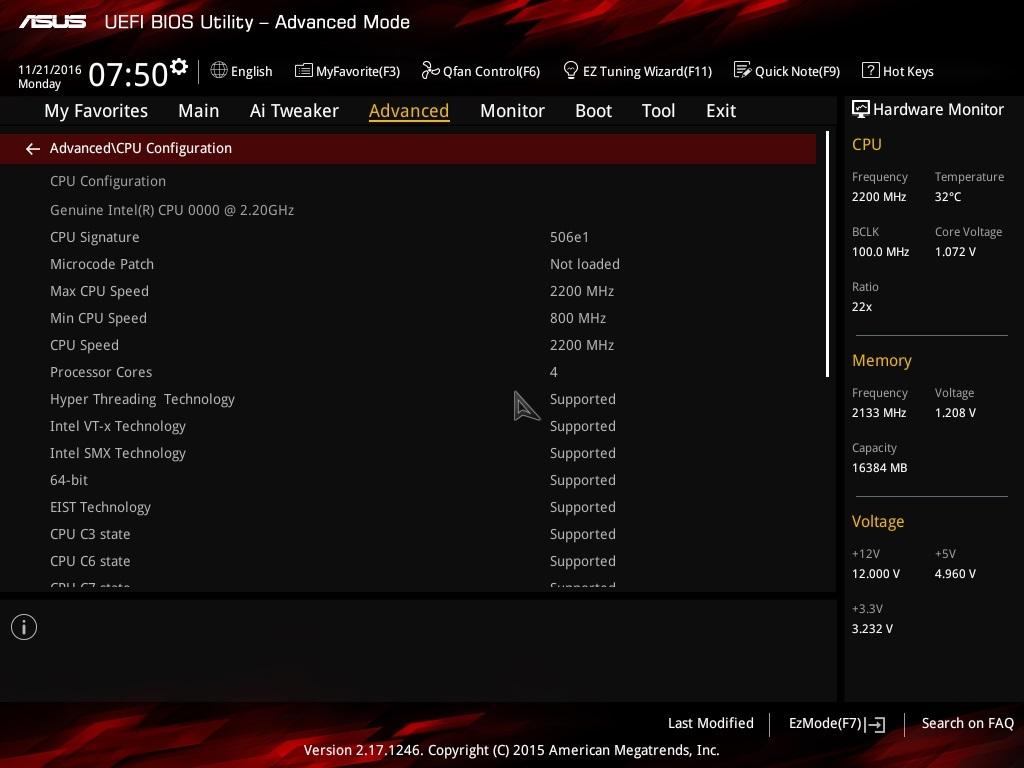Select the EIST Technology row
This screenshot has width=1024, height=768.
point(408,507)
